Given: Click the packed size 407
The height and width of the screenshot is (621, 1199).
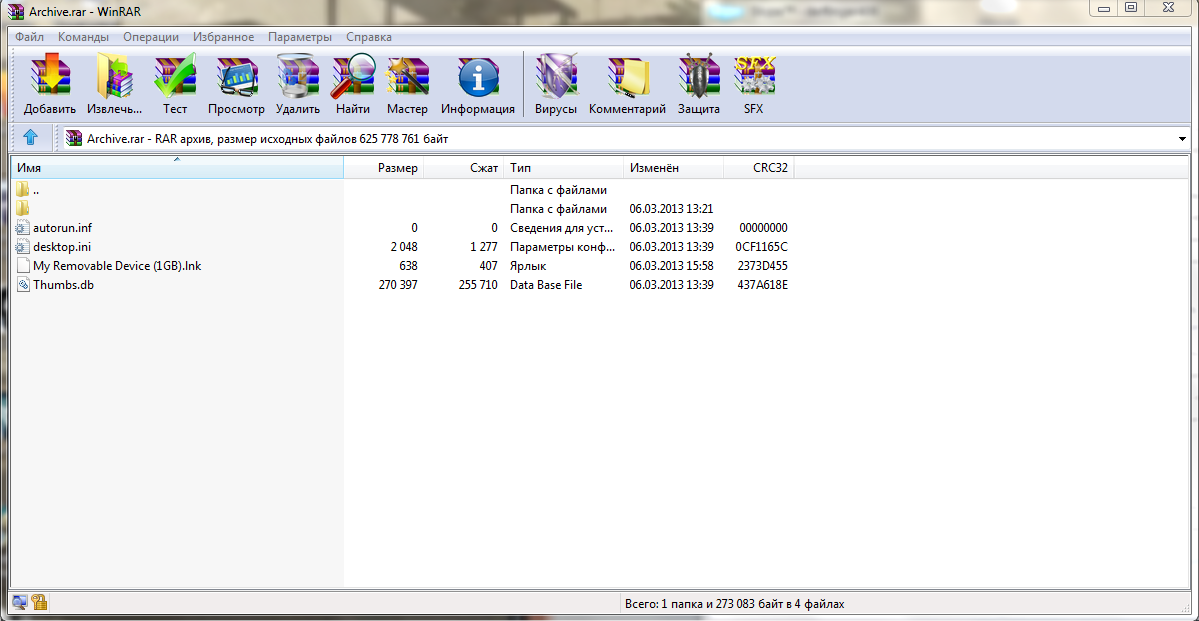Looking at the screenshot, I should (487, 265).
